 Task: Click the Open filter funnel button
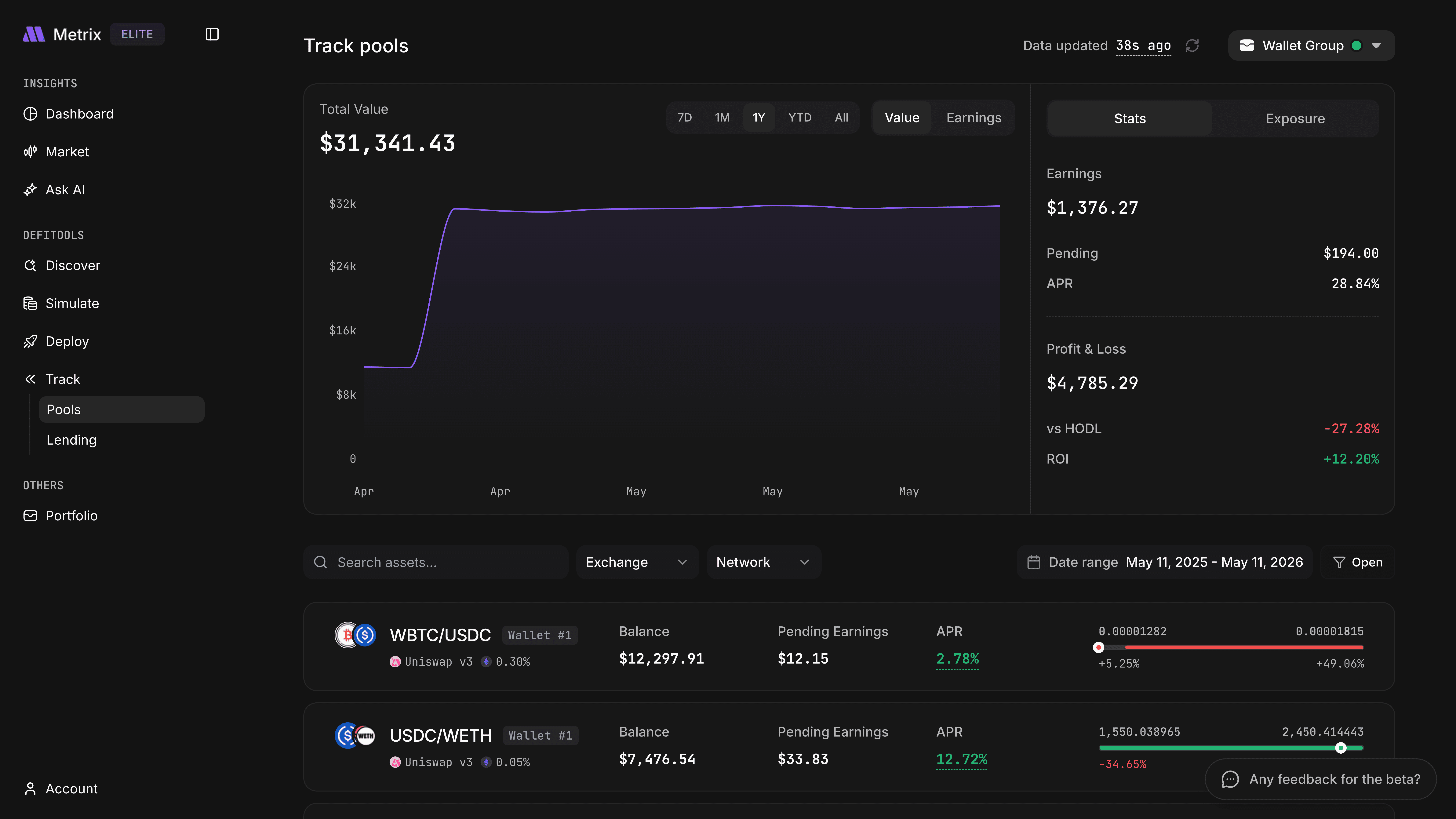pos(1358,562)
